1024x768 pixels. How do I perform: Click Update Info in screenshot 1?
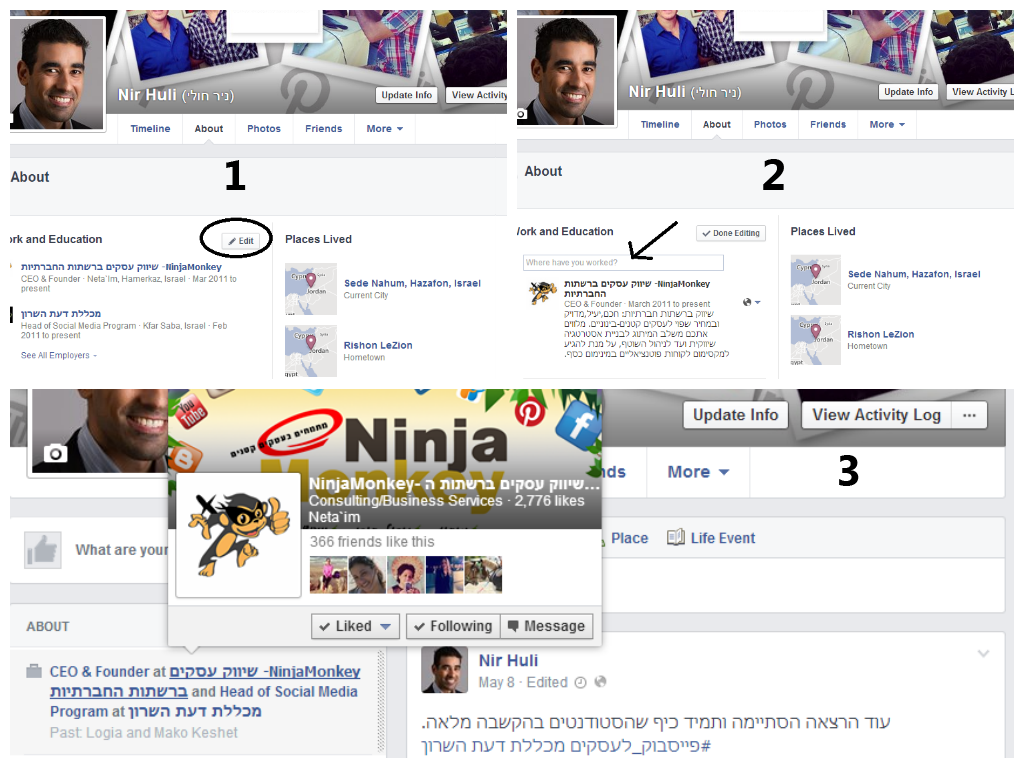tap(406, 95)
